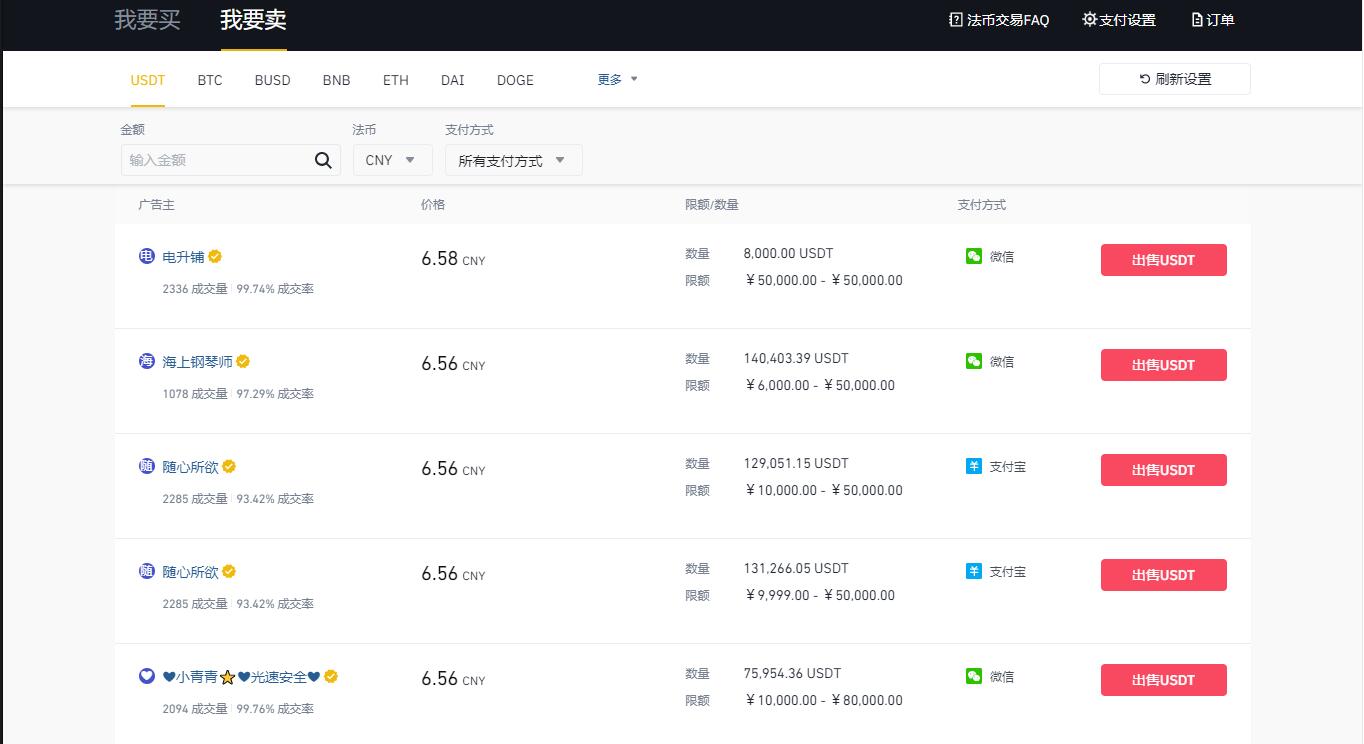Click 出售USDT for 电升铺 offer
The width and height of the screenshot is (1364, 744).
coord(1163,260)
